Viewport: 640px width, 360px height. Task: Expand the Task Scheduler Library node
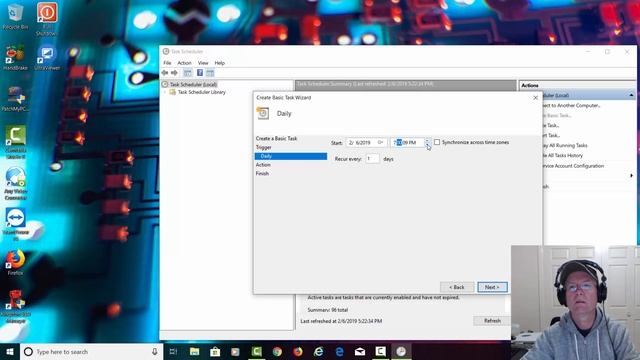(x=165, y=92)
